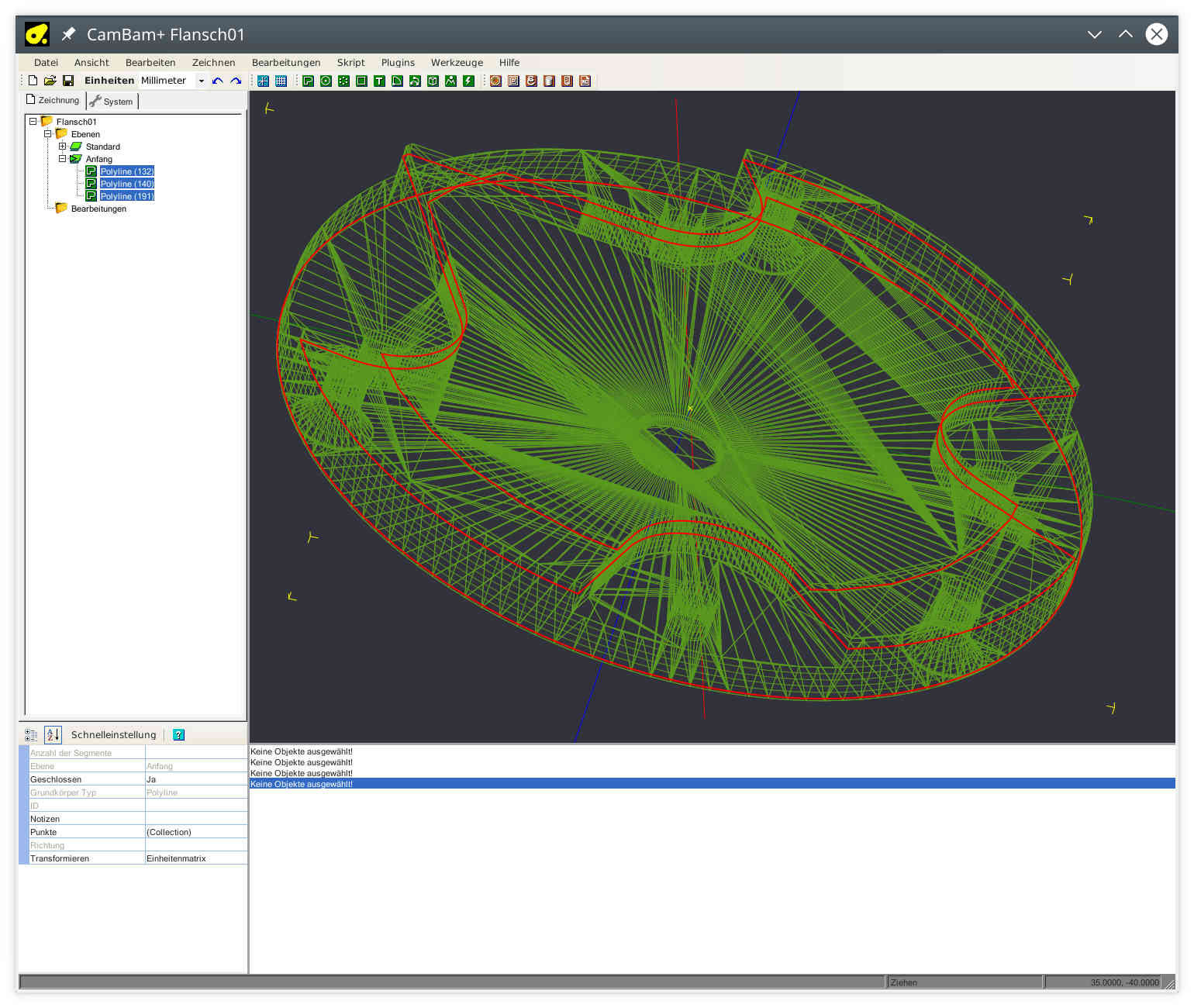Open the Millimeter units dropdown

[202, 81]
